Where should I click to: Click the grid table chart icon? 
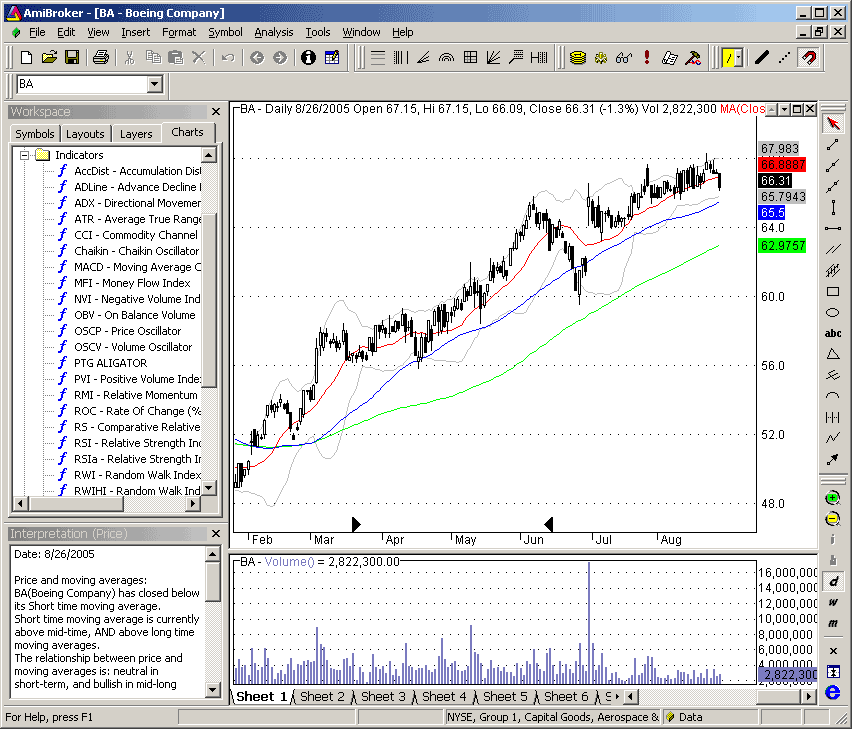pos(470,57)
